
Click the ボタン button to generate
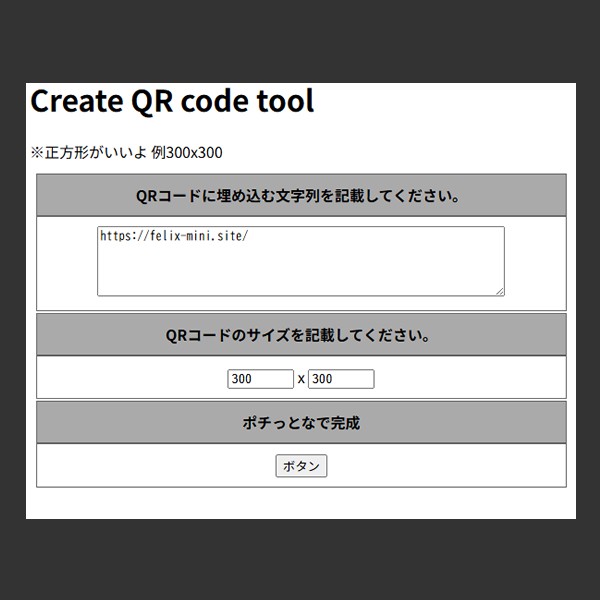[301, 466]
